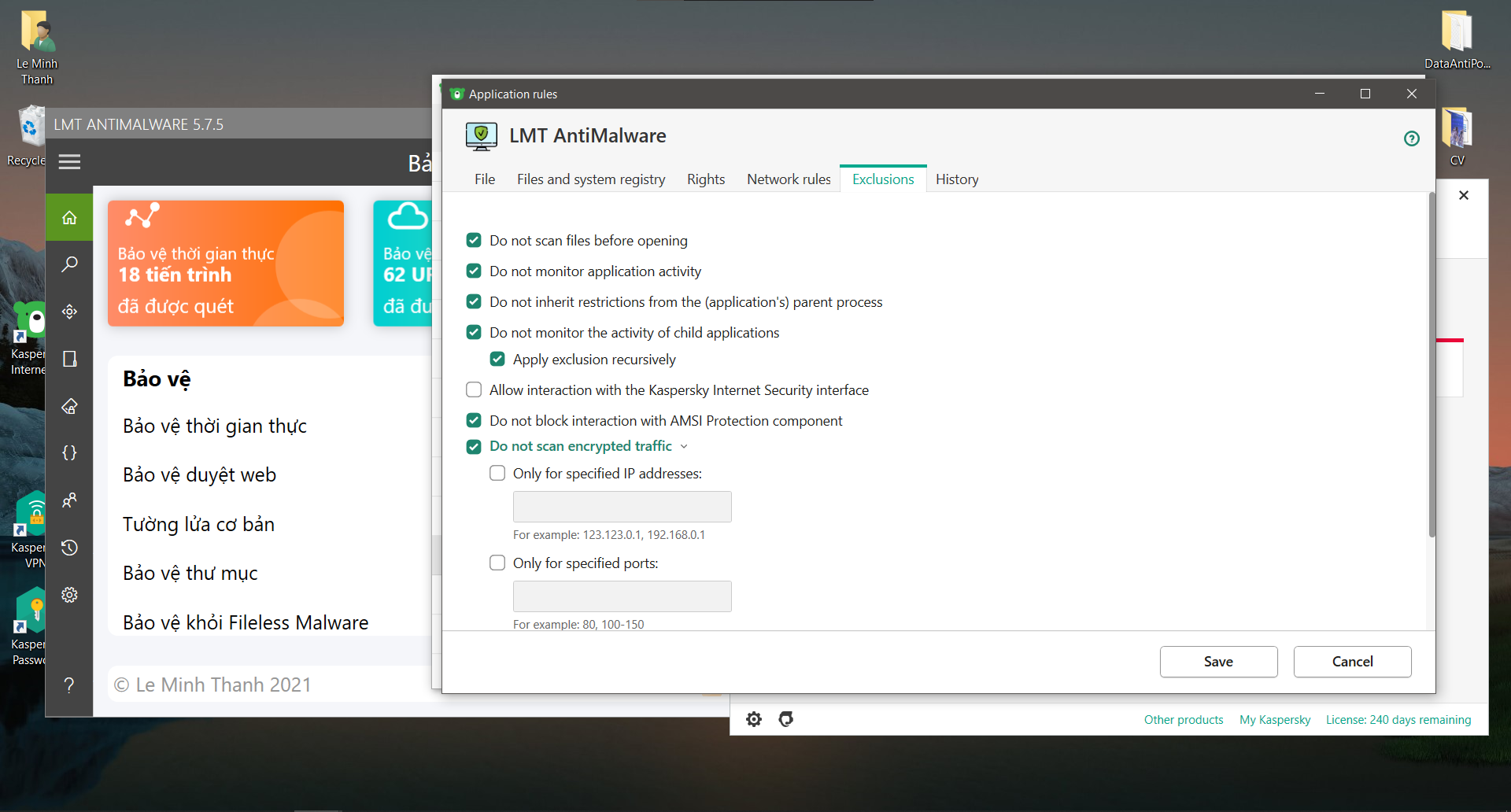This screenshot has height=812, width=1511.
Task: Toggle Do not monitor activity of child applications
Action: [474, 332]
